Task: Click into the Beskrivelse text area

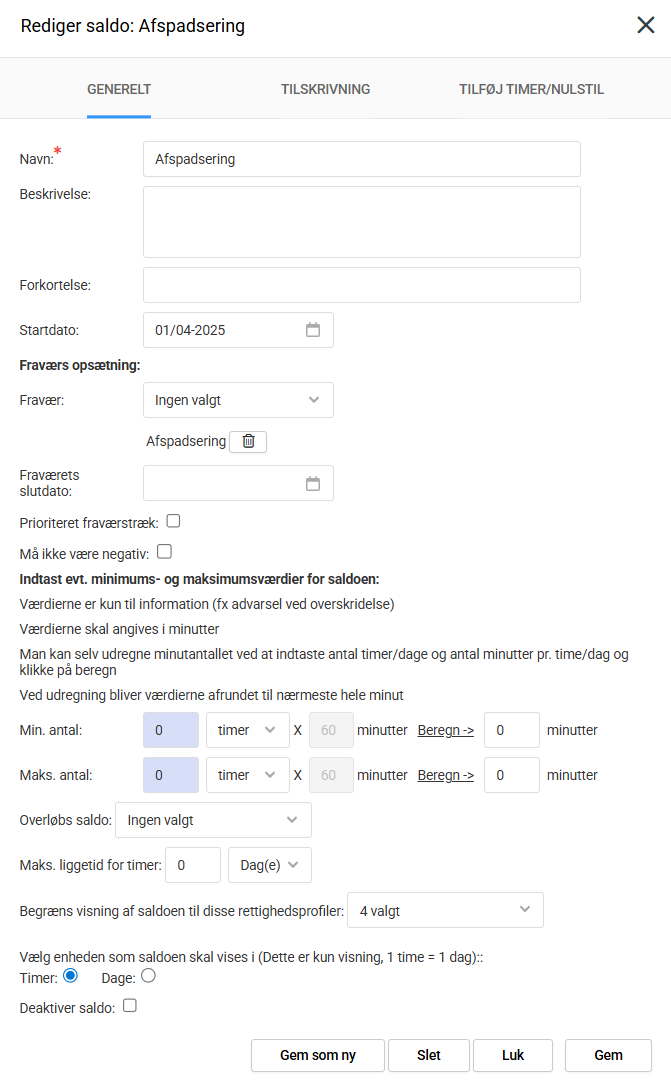Action: click(361, 222)
